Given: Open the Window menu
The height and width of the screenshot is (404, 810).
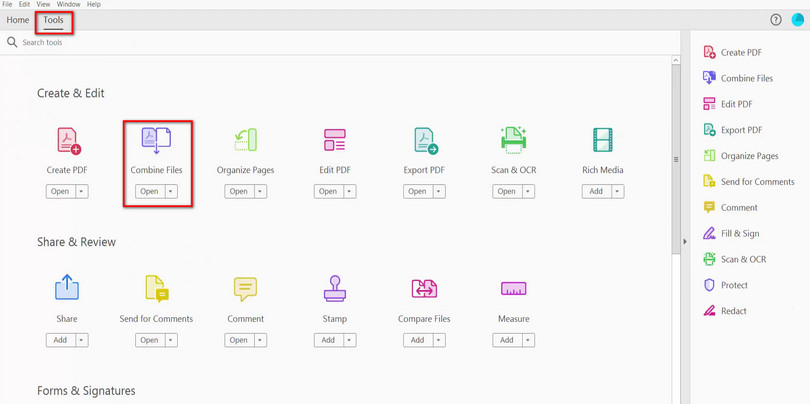Looking at the screenshot, I should coord(68,4).
